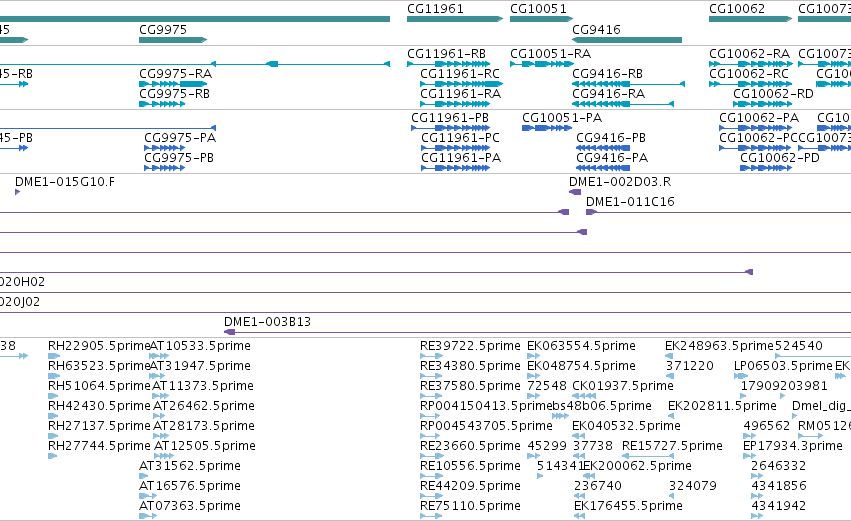The width and height of the screenshot is (851, 521).
Task: Click purple arrow under DME1-002D03.R
Action: point(575,192)
